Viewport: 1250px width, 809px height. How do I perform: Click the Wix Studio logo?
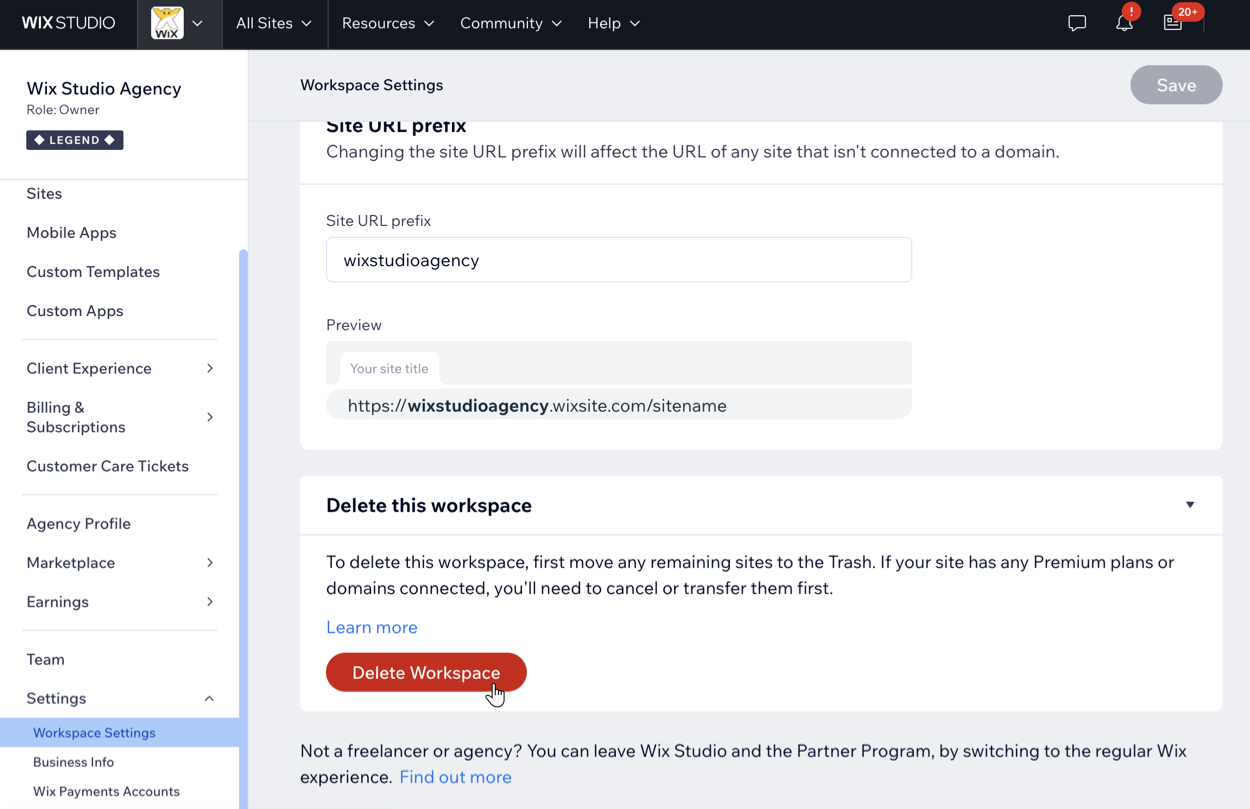tap(68, 23)
